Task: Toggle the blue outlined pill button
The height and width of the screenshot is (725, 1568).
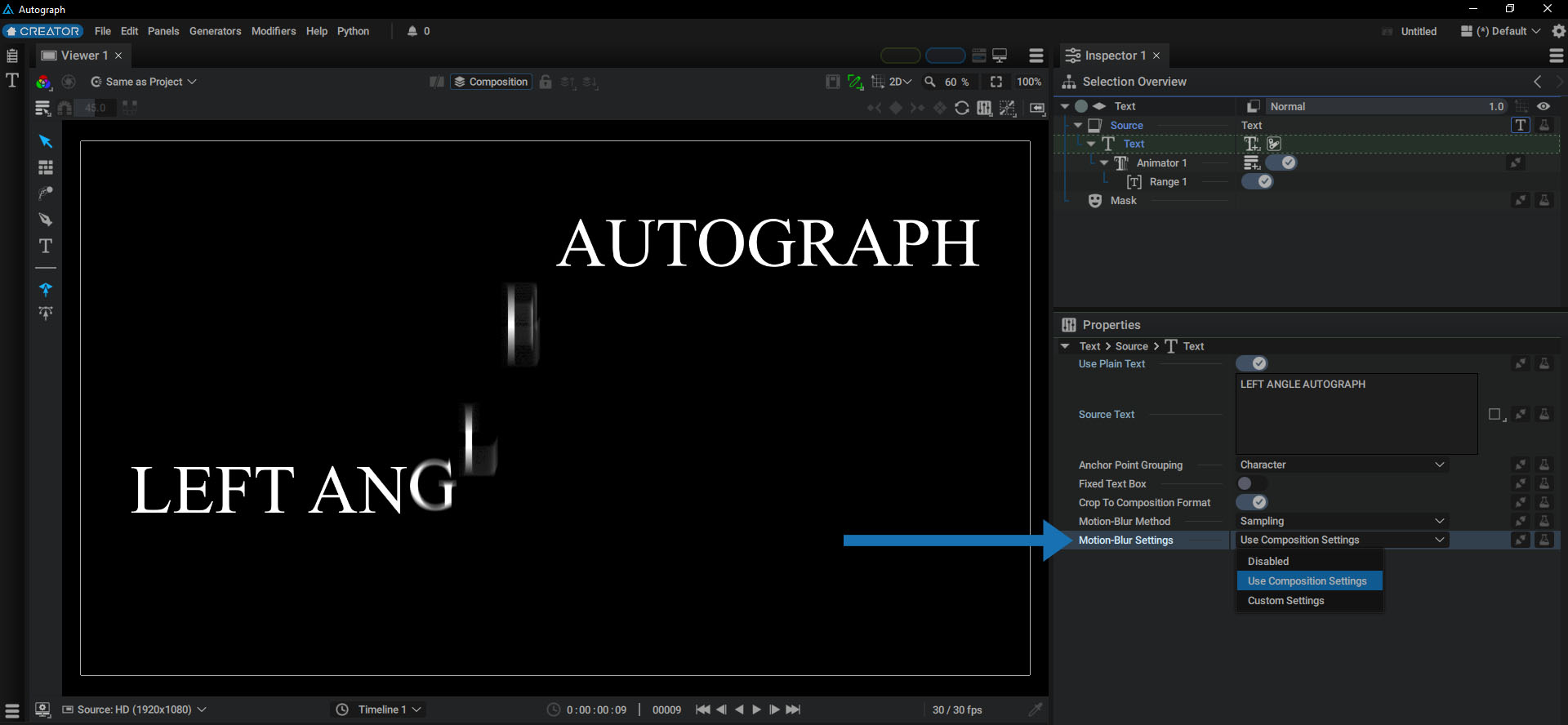Action: (x=946, y=56)
